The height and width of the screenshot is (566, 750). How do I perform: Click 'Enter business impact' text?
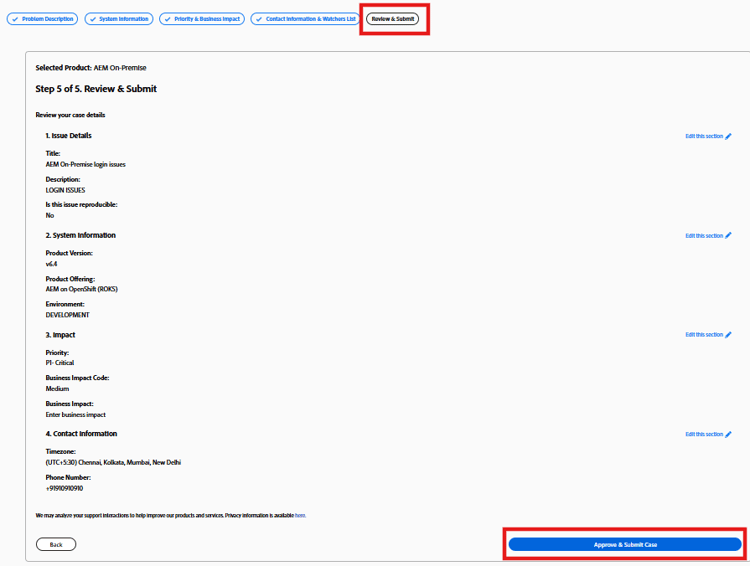point(76,415)
